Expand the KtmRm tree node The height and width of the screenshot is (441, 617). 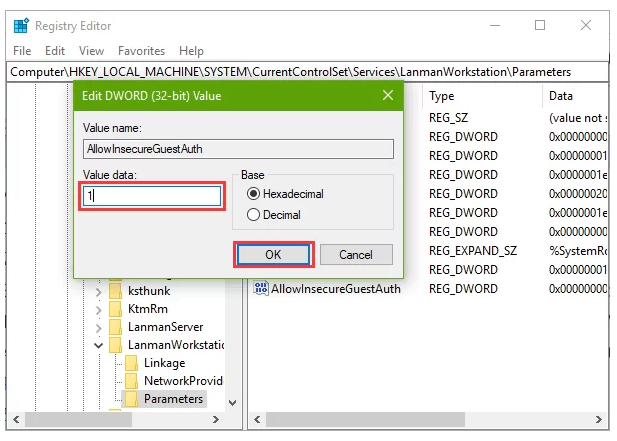coord(98,310)
